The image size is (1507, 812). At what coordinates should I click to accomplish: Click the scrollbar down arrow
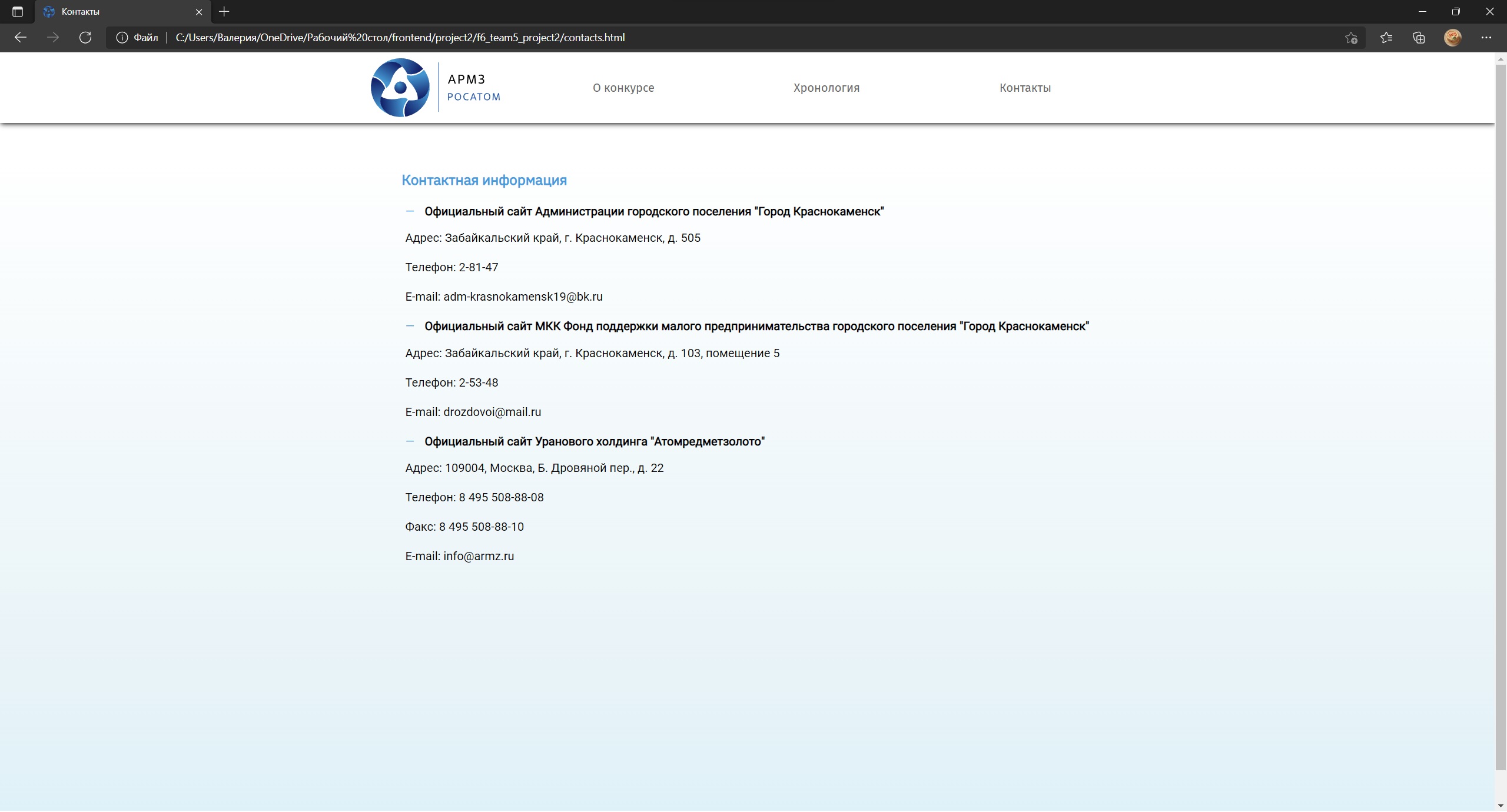[x=1501, y=805]
